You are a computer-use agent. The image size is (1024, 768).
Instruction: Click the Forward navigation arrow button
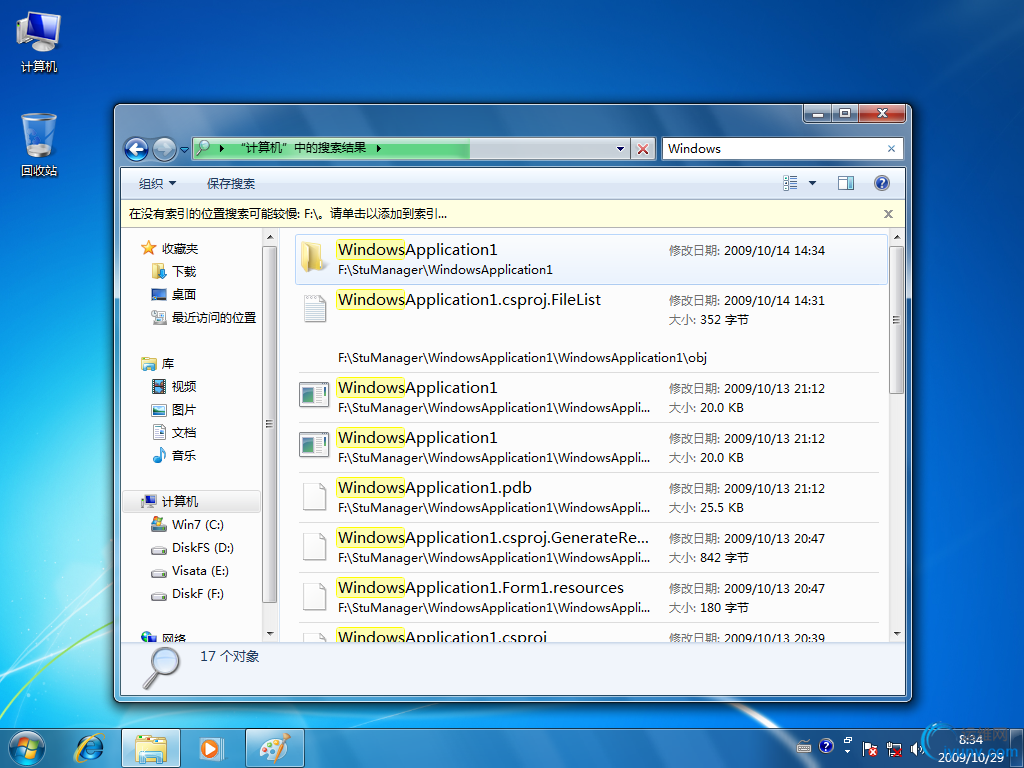[164, 150]
